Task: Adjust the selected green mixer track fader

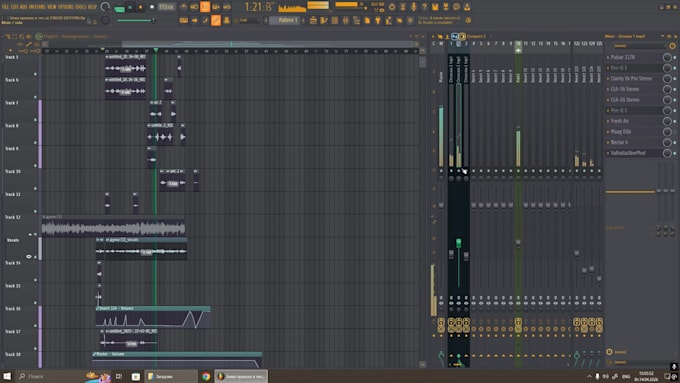Action: 458,243
